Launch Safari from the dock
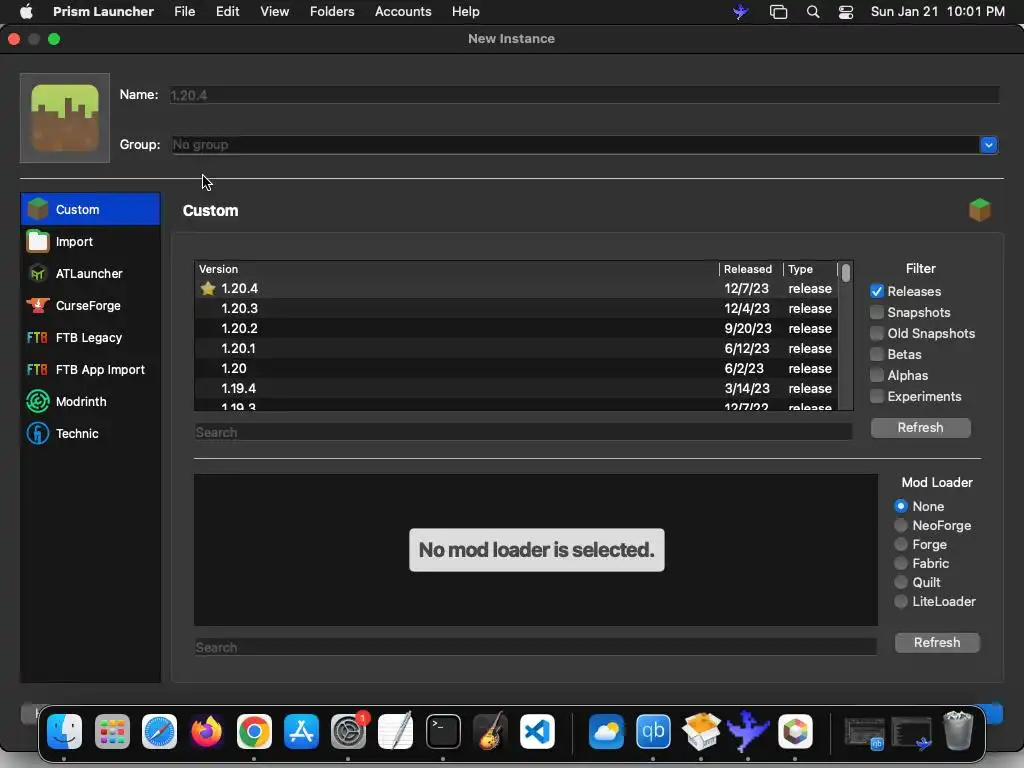The image size is (1024, 768). [x=159, y=731]
